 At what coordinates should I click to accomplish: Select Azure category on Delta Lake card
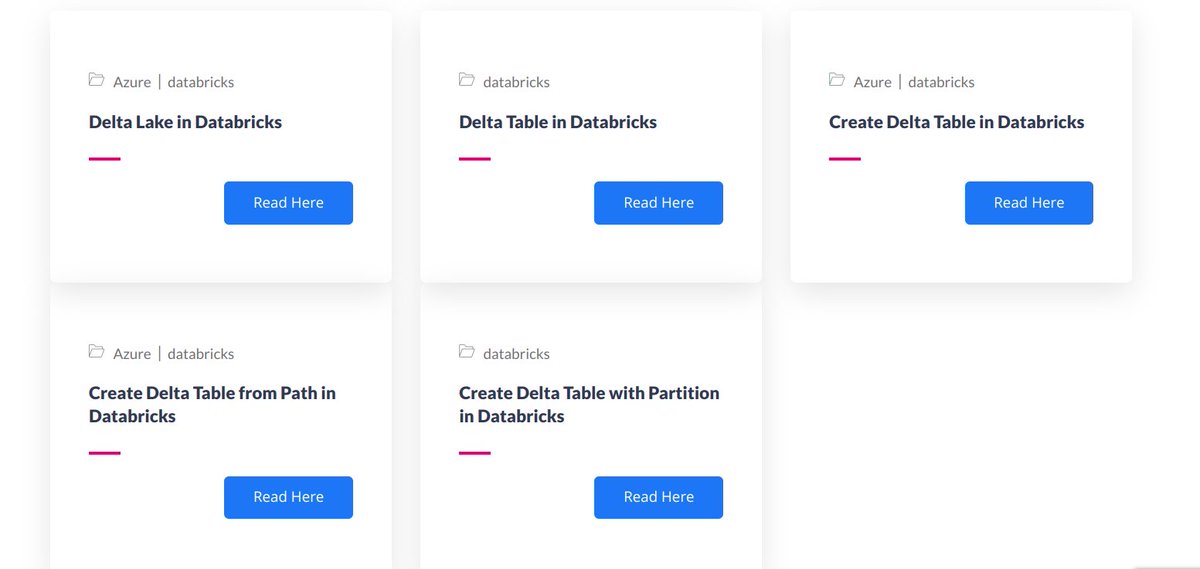132,82
